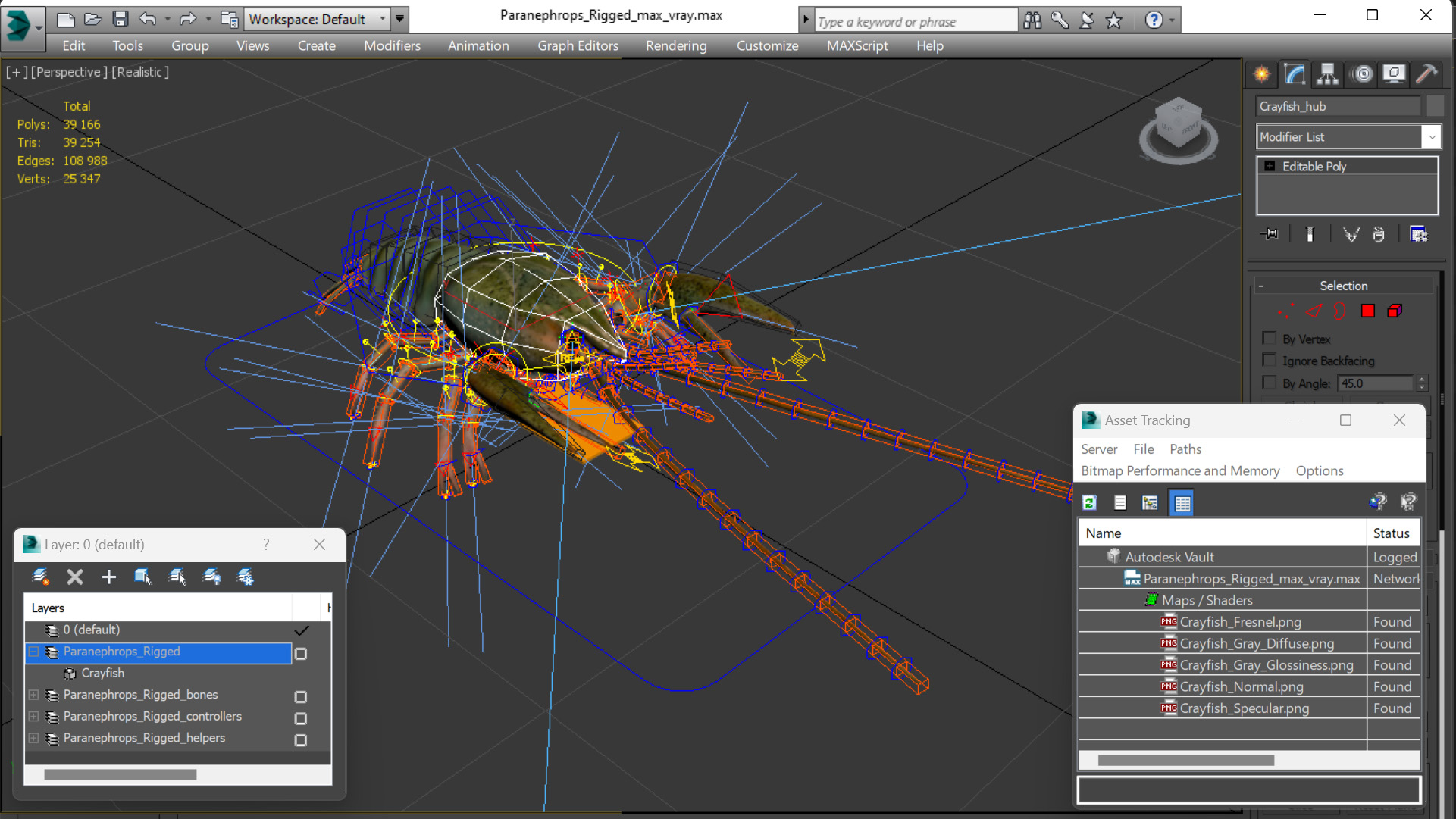Open the Motion panel wheel icon
The height and width of the screenshot is (819, 1456).
click(x=1362, y=73)
